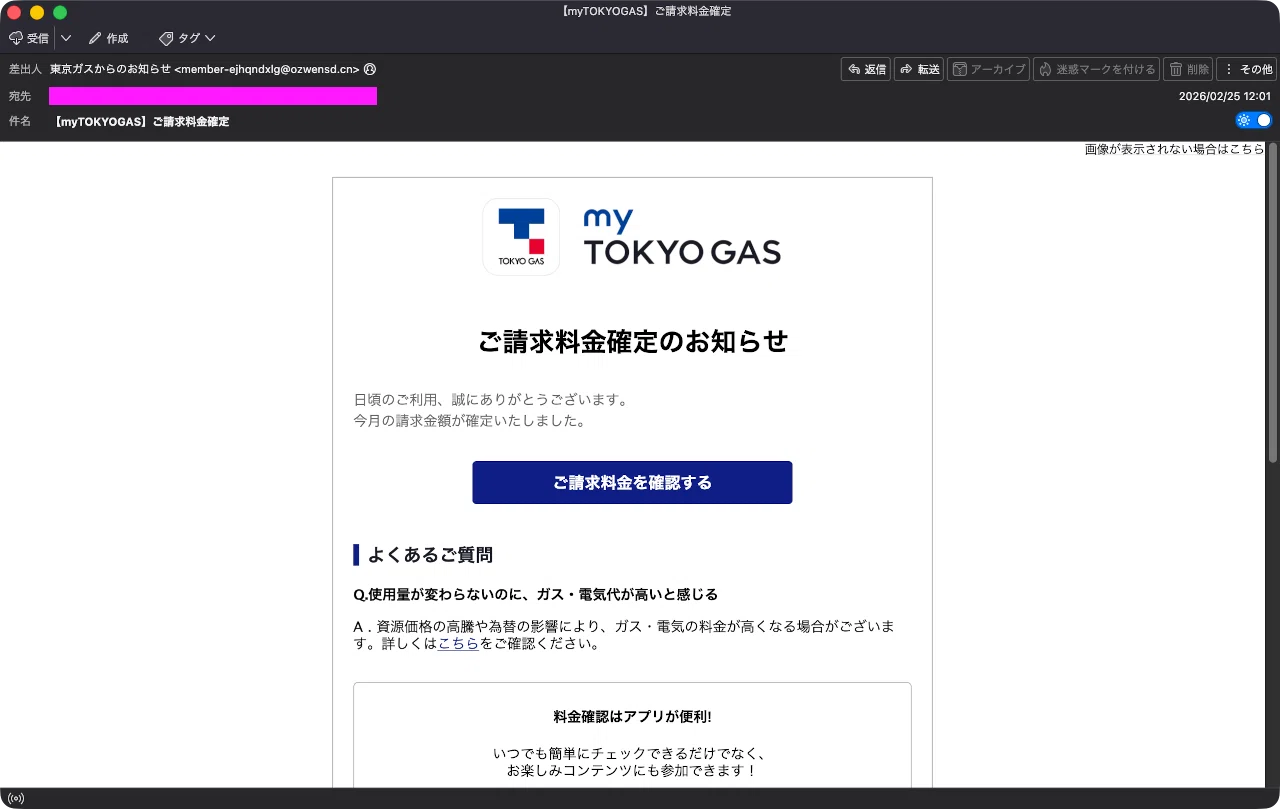Click the 転送 forward button

pyautogui.click(x=919, y=69)
